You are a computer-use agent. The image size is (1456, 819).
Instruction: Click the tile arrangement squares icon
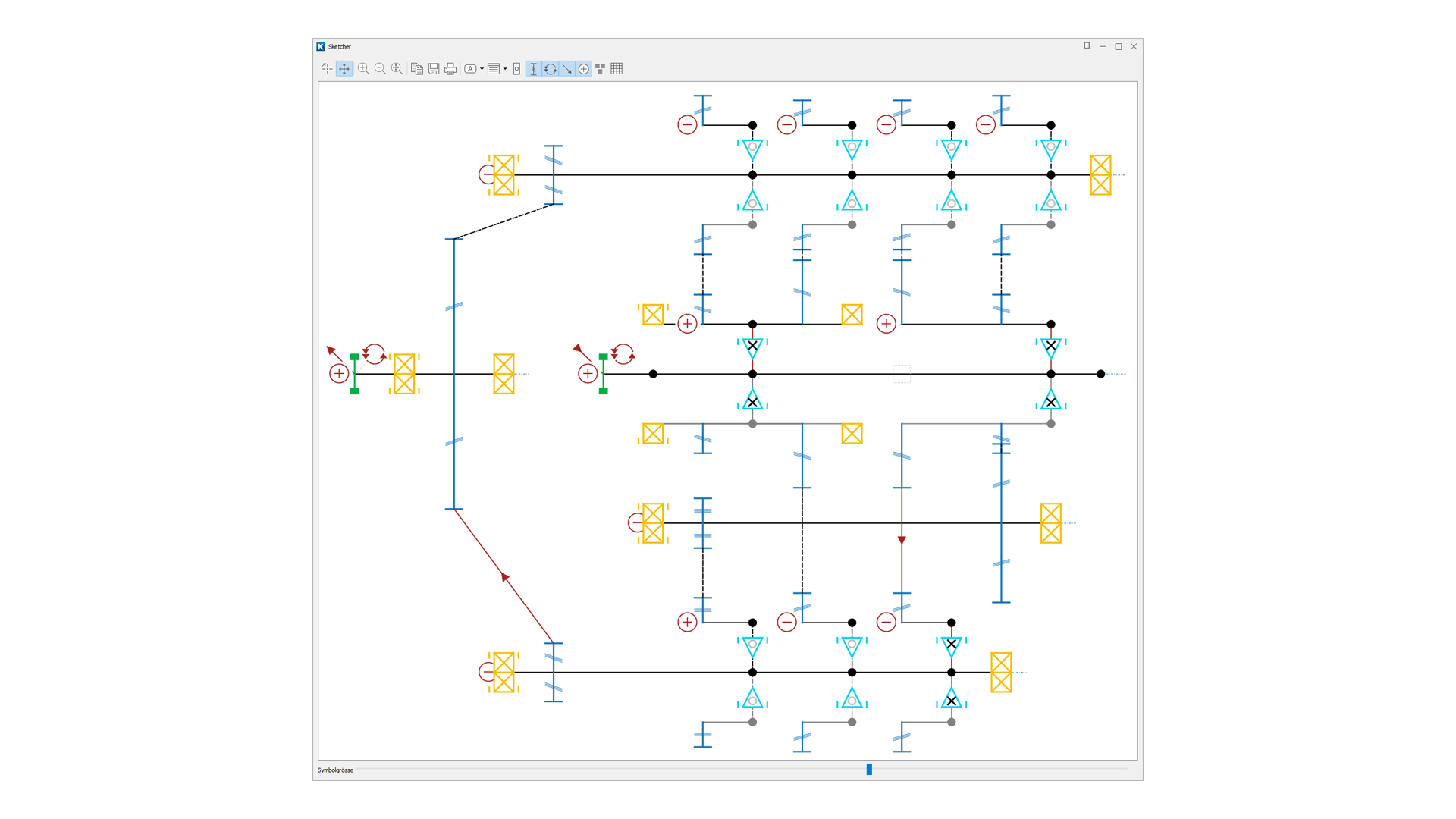[601, 69]
